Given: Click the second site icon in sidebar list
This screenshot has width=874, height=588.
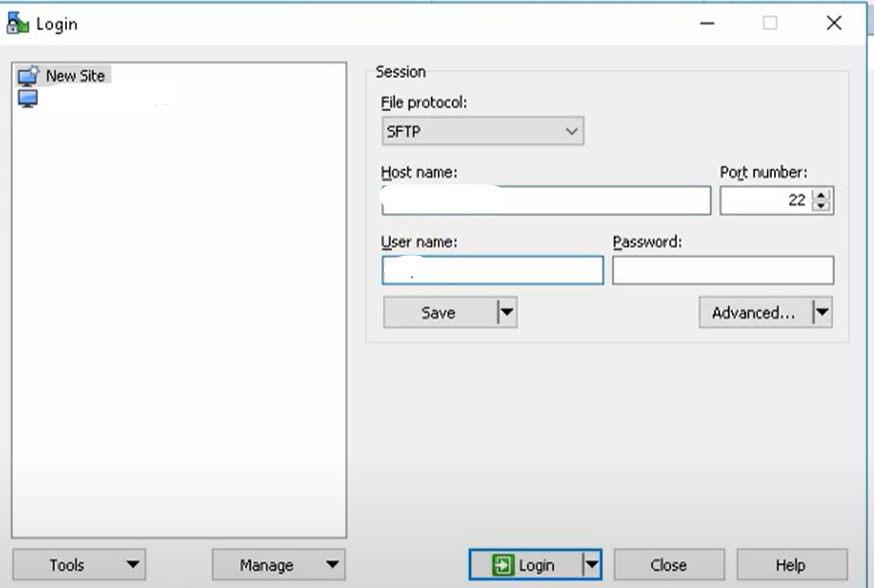Looking at the screenshot, I should 28,97.
